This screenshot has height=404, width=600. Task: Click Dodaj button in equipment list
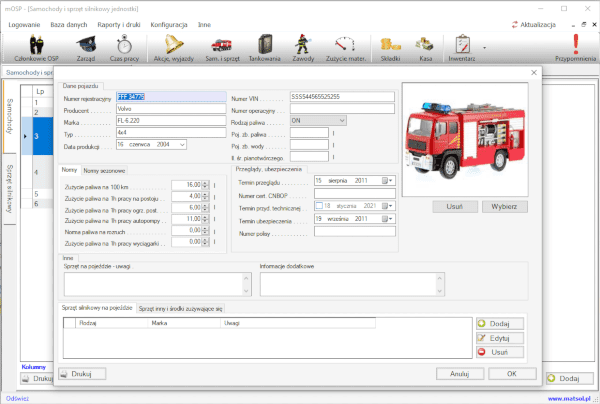(x=500, y=324)
